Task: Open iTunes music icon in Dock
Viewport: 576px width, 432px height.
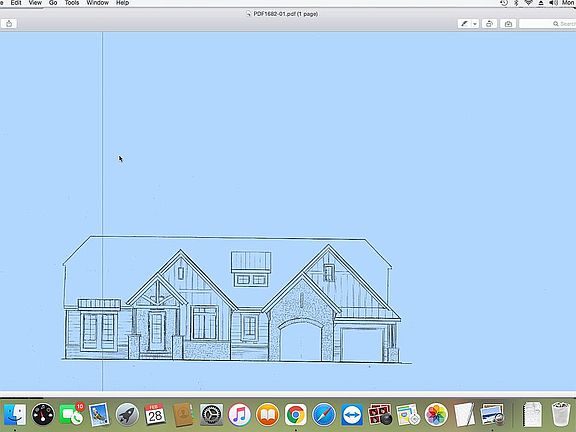Action: pyautogui.click(x=240, y=414)
